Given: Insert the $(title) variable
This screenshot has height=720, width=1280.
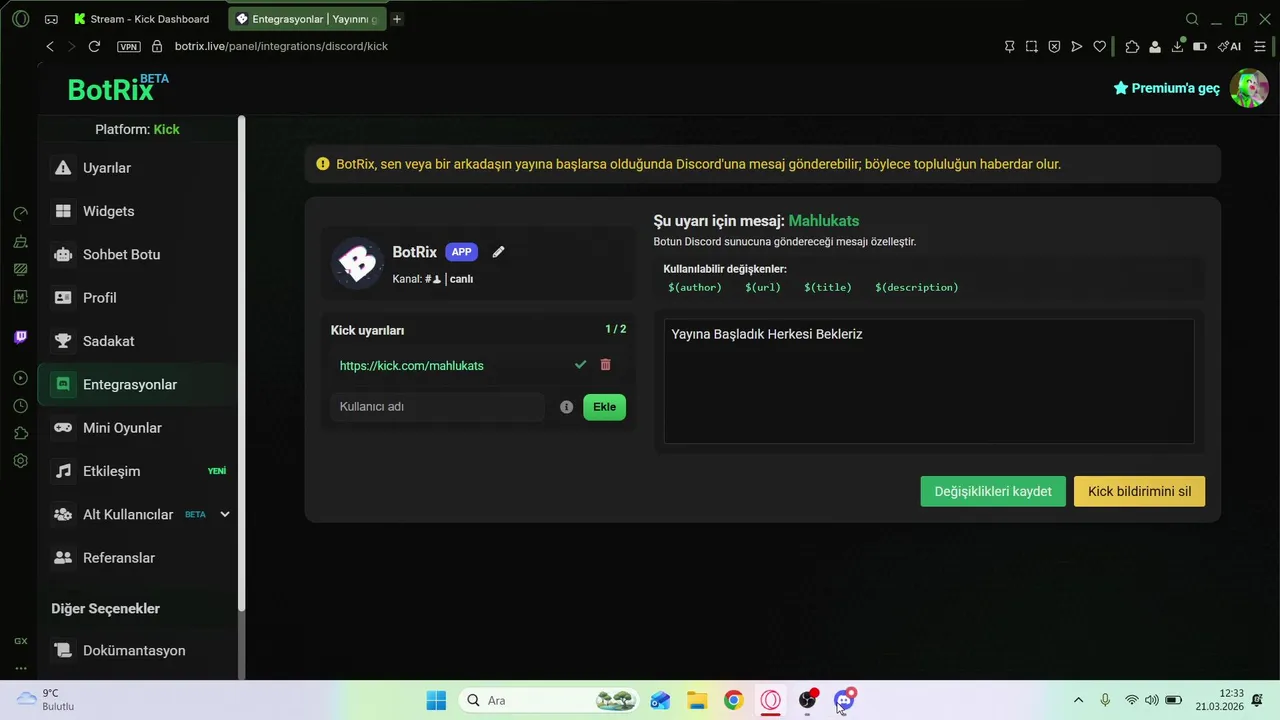Looking at the screenshot, I should (x=828, y=287).
